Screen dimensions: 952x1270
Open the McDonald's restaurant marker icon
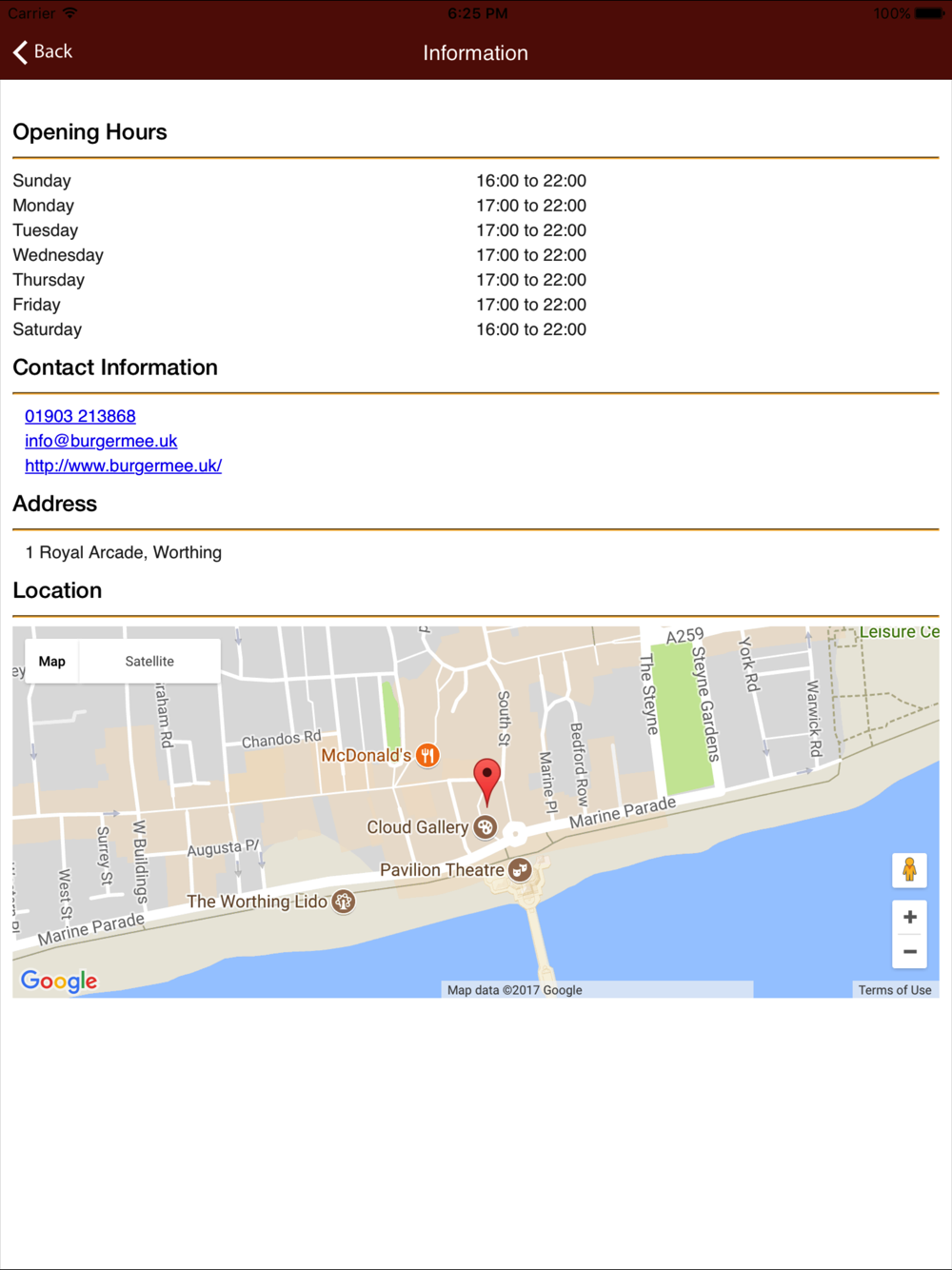pyautogui.click(x=427, y=756)
